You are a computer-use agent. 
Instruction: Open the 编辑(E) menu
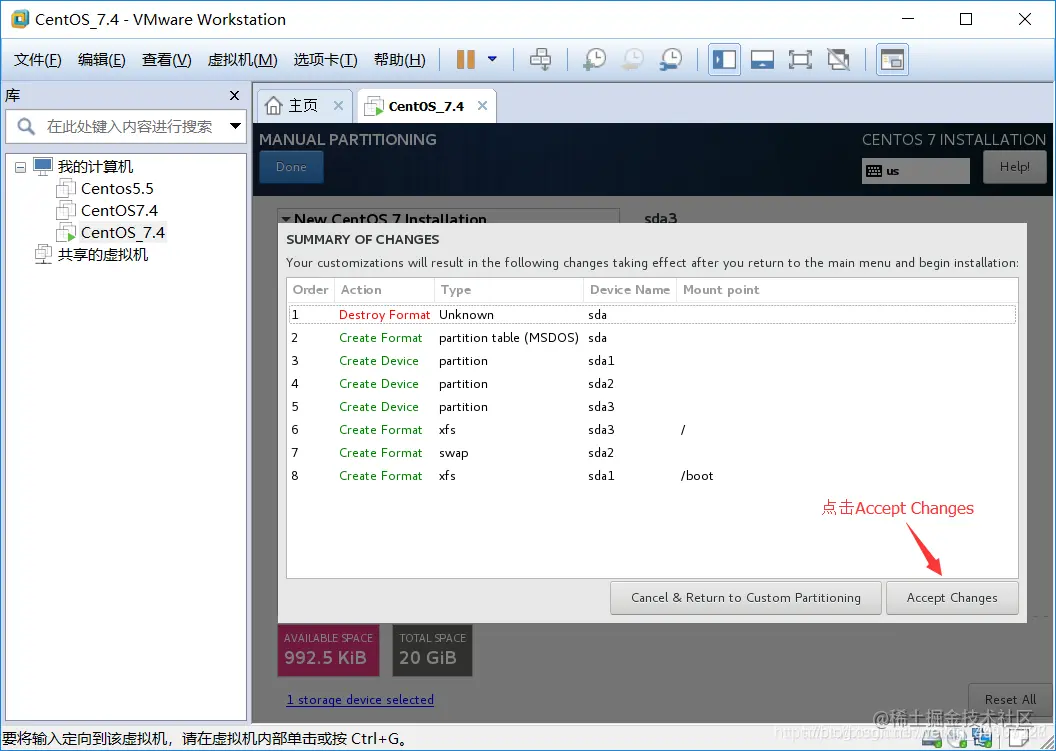[x=102, y=60]
